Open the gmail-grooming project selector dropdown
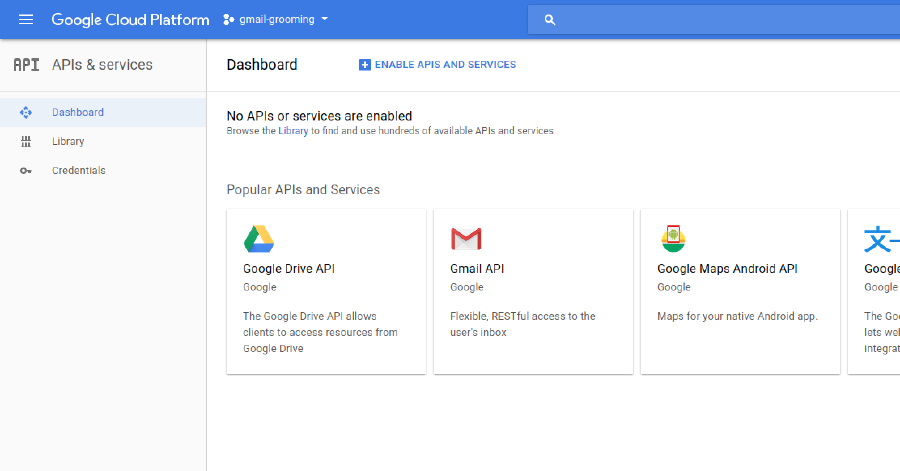The width and height of the screenshot is (900, 471). click(x=276, y=20)
